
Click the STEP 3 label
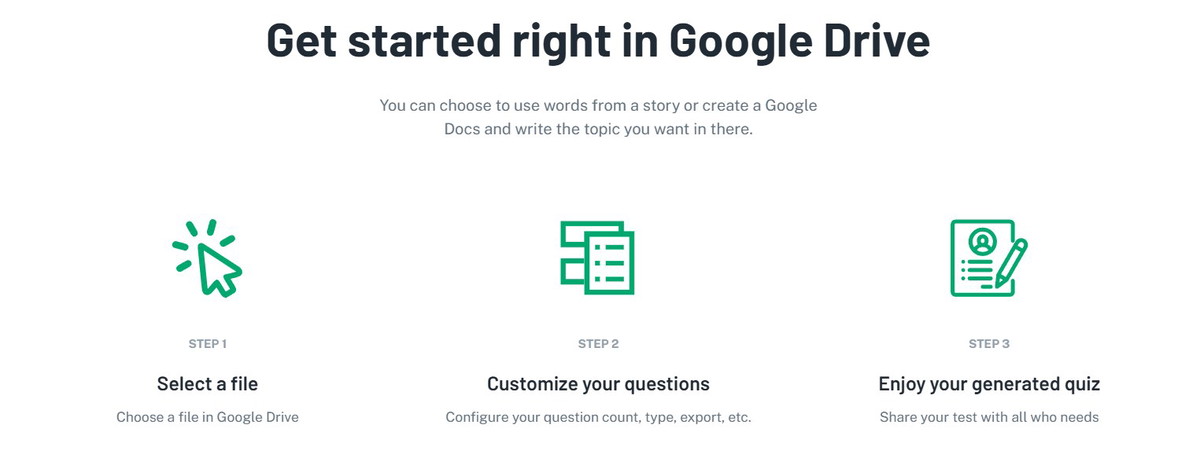coord(989,344)
